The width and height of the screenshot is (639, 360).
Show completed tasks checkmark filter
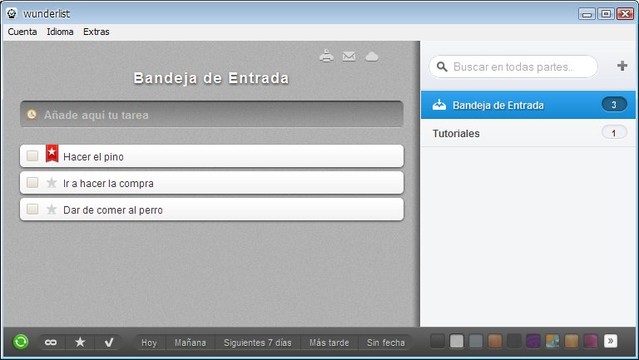(109, 342)
